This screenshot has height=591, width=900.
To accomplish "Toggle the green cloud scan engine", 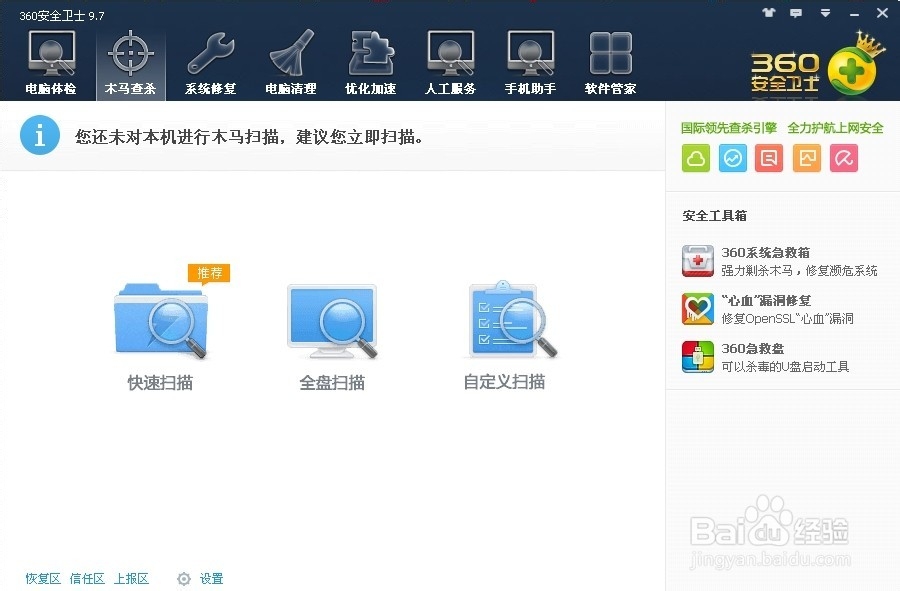I will coord(695,157).
